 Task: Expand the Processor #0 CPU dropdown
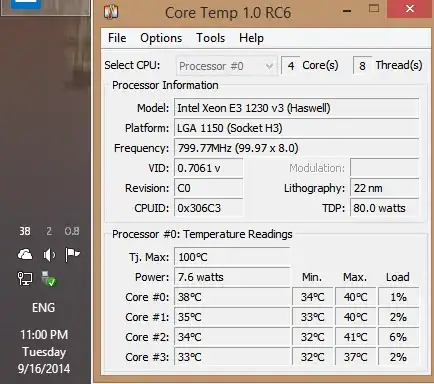point(227,66)
